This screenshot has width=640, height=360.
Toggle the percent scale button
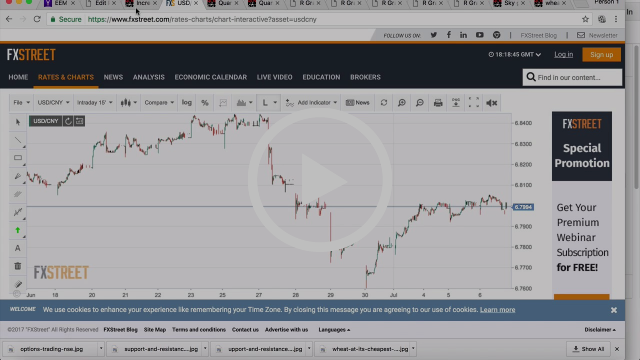204,103
